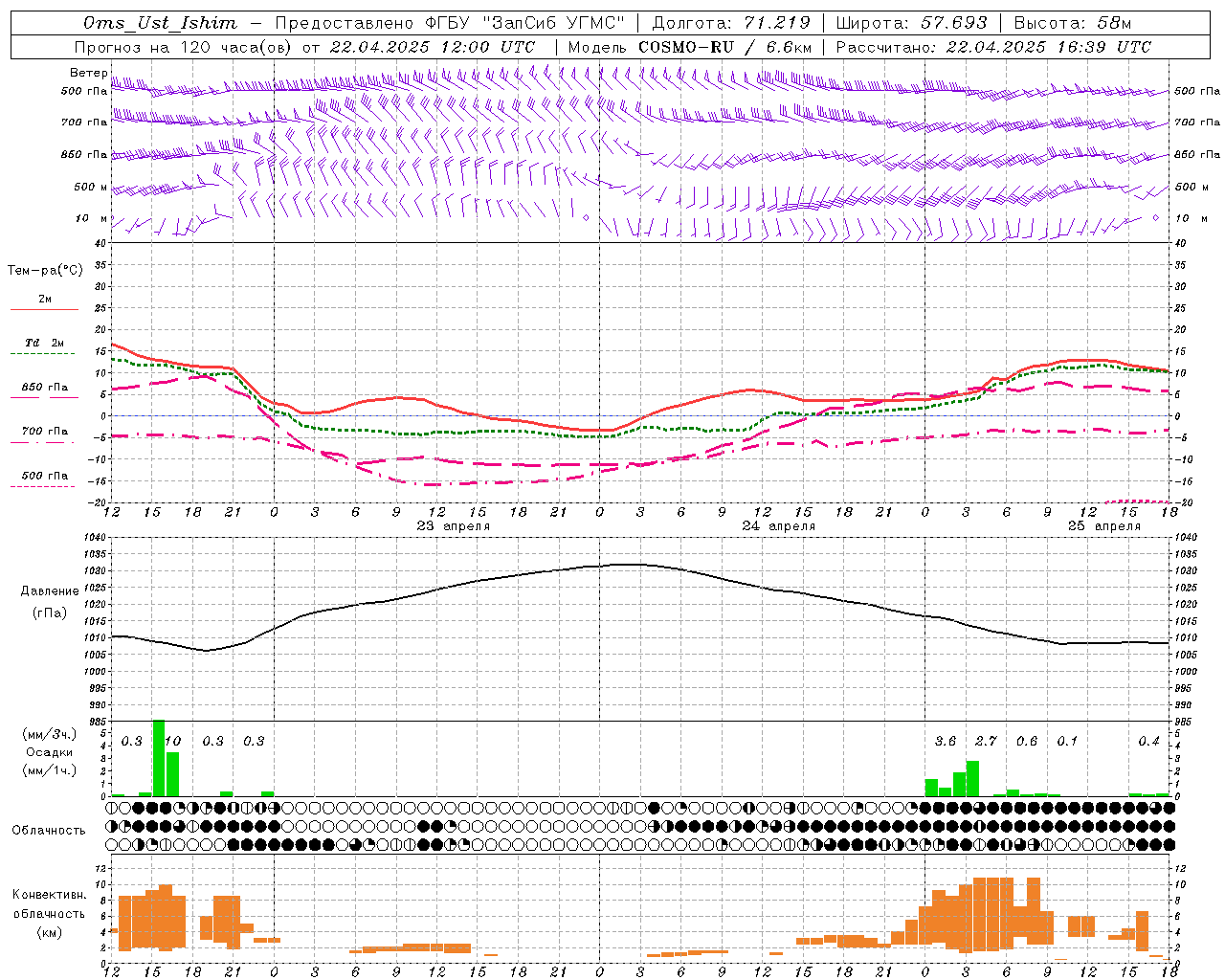The image size is (1225, 980).
Task: Click the (мм/3ч.) unit label
Action: coord(49,734)
